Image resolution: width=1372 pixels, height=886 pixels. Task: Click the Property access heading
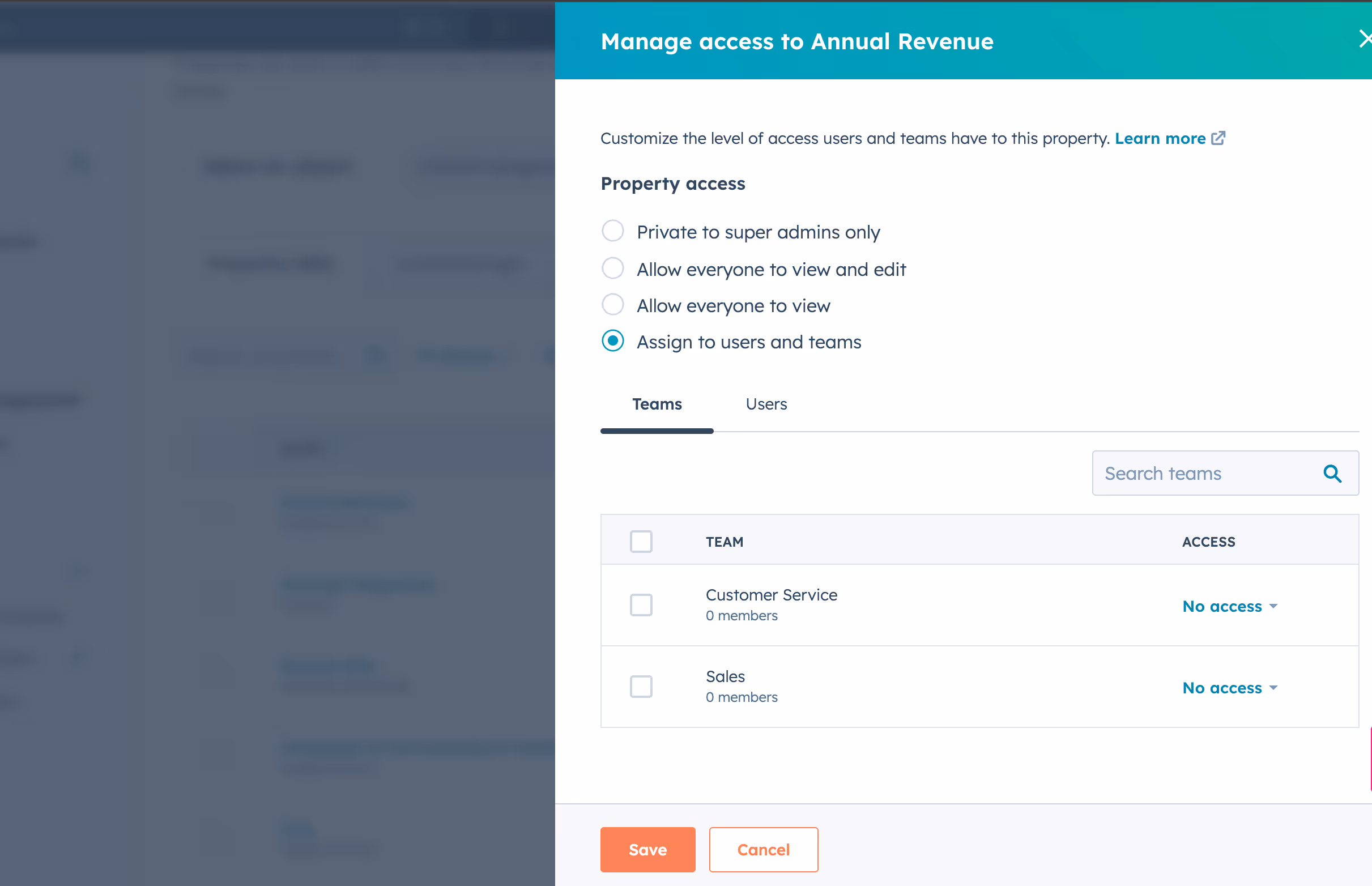(672, 184)
